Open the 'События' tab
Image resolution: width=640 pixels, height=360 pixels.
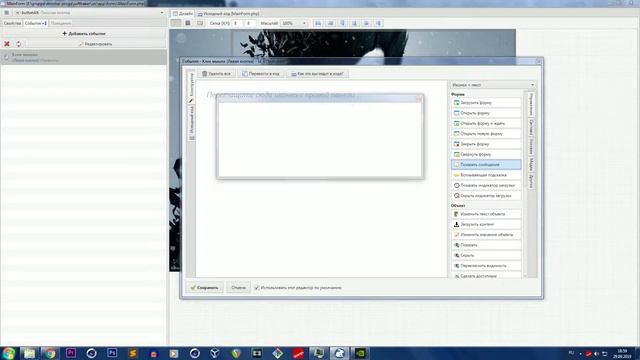[36, 23]
